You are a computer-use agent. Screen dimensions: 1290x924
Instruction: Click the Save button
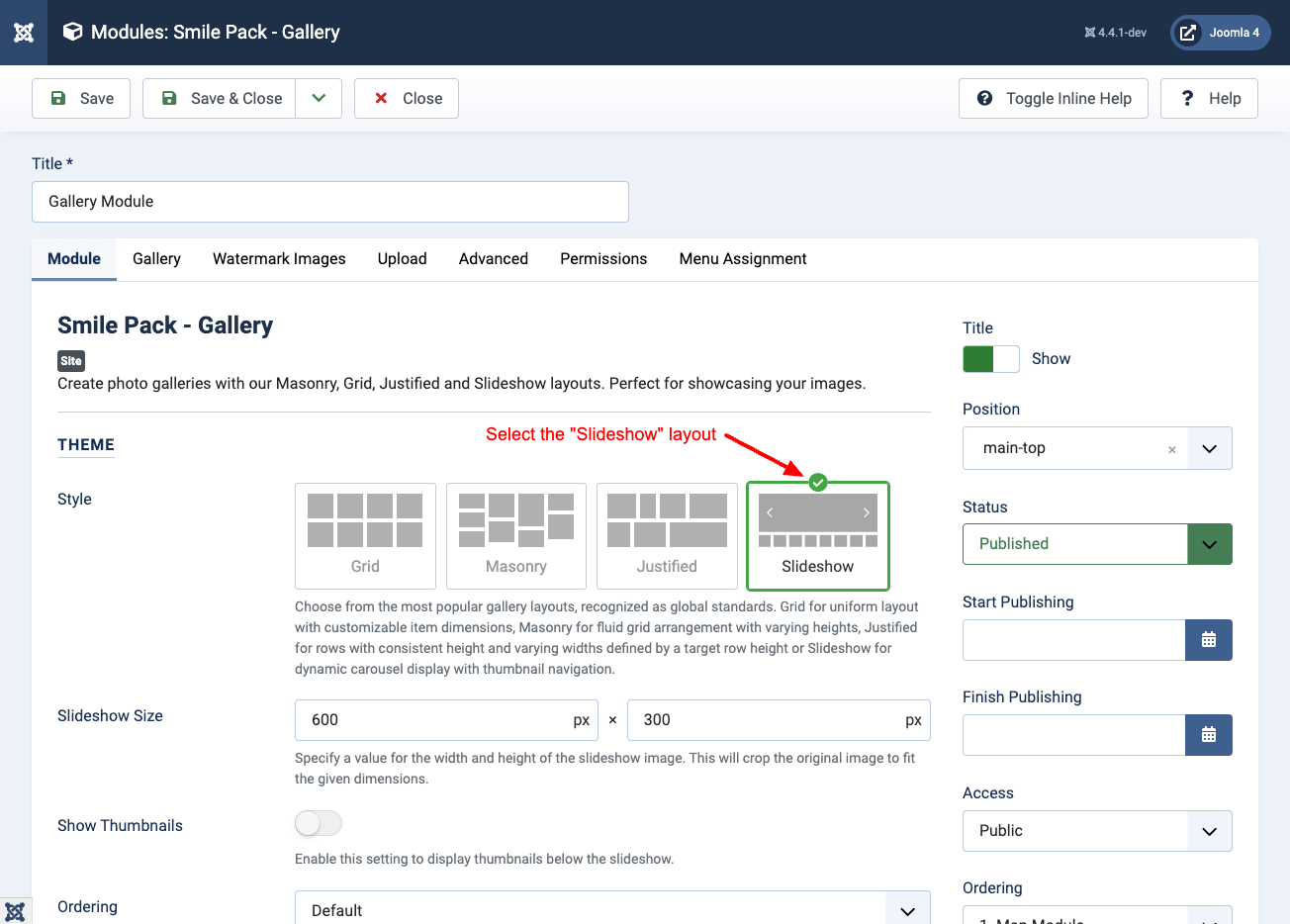pyautogui.click(x=81, y=98)
